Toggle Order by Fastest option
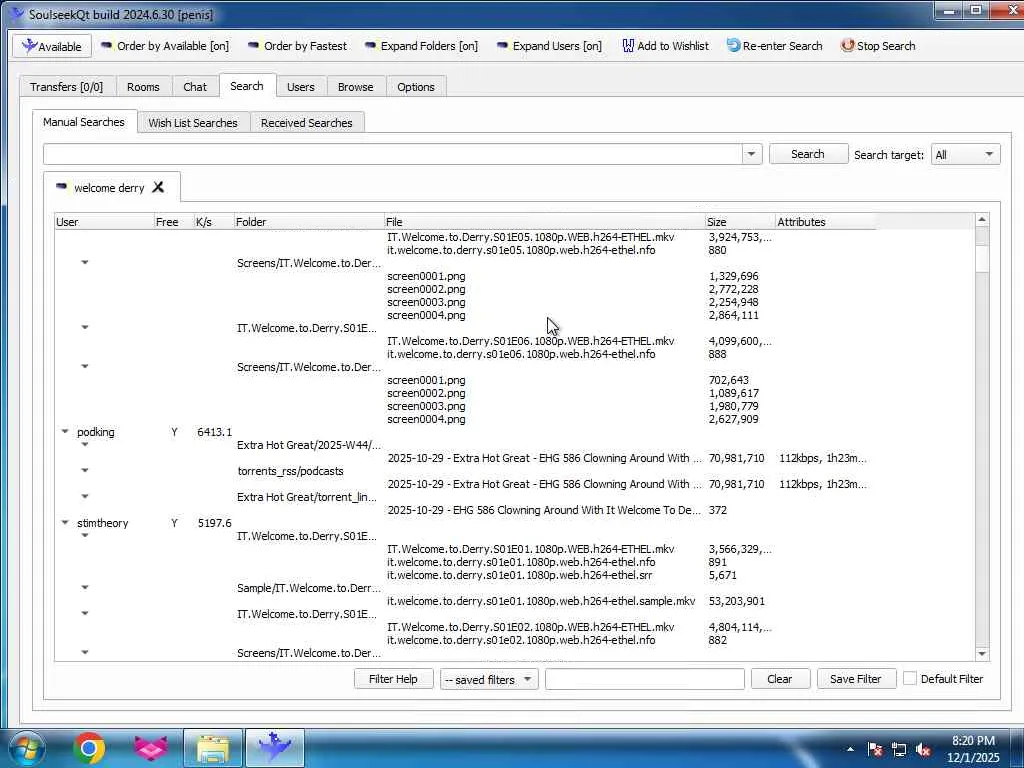Image resolution: width=1024 pixels, height=768 pixels. (x=297, y=46)
